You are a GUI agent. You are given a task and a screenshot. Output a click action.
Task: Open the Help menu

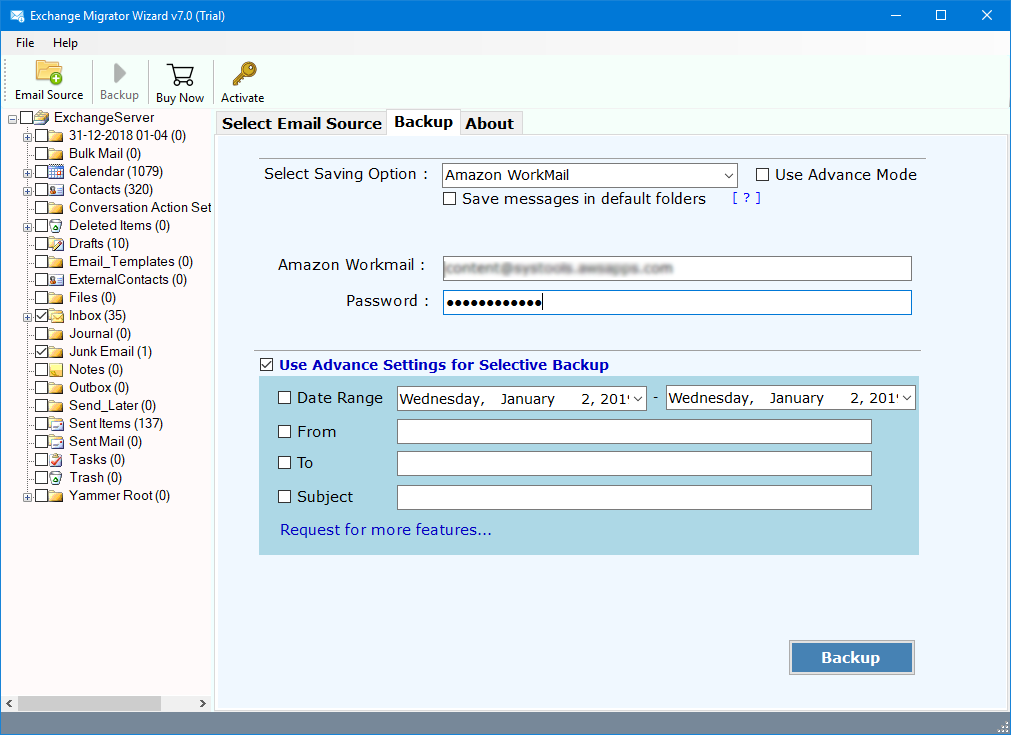coord(65,43)
